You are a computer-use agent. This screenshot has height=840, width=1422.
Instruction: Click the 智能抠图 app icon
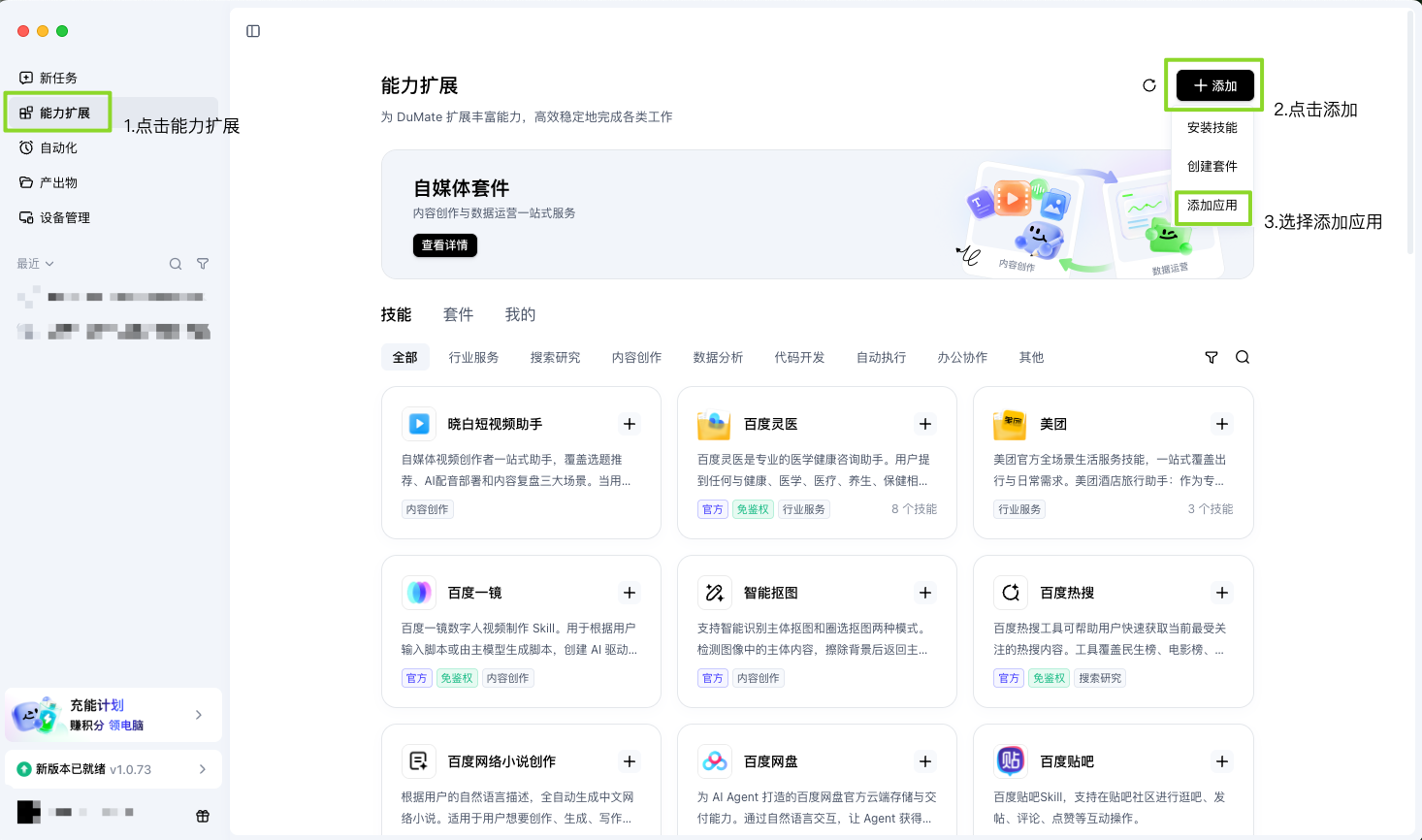point(715,593)
